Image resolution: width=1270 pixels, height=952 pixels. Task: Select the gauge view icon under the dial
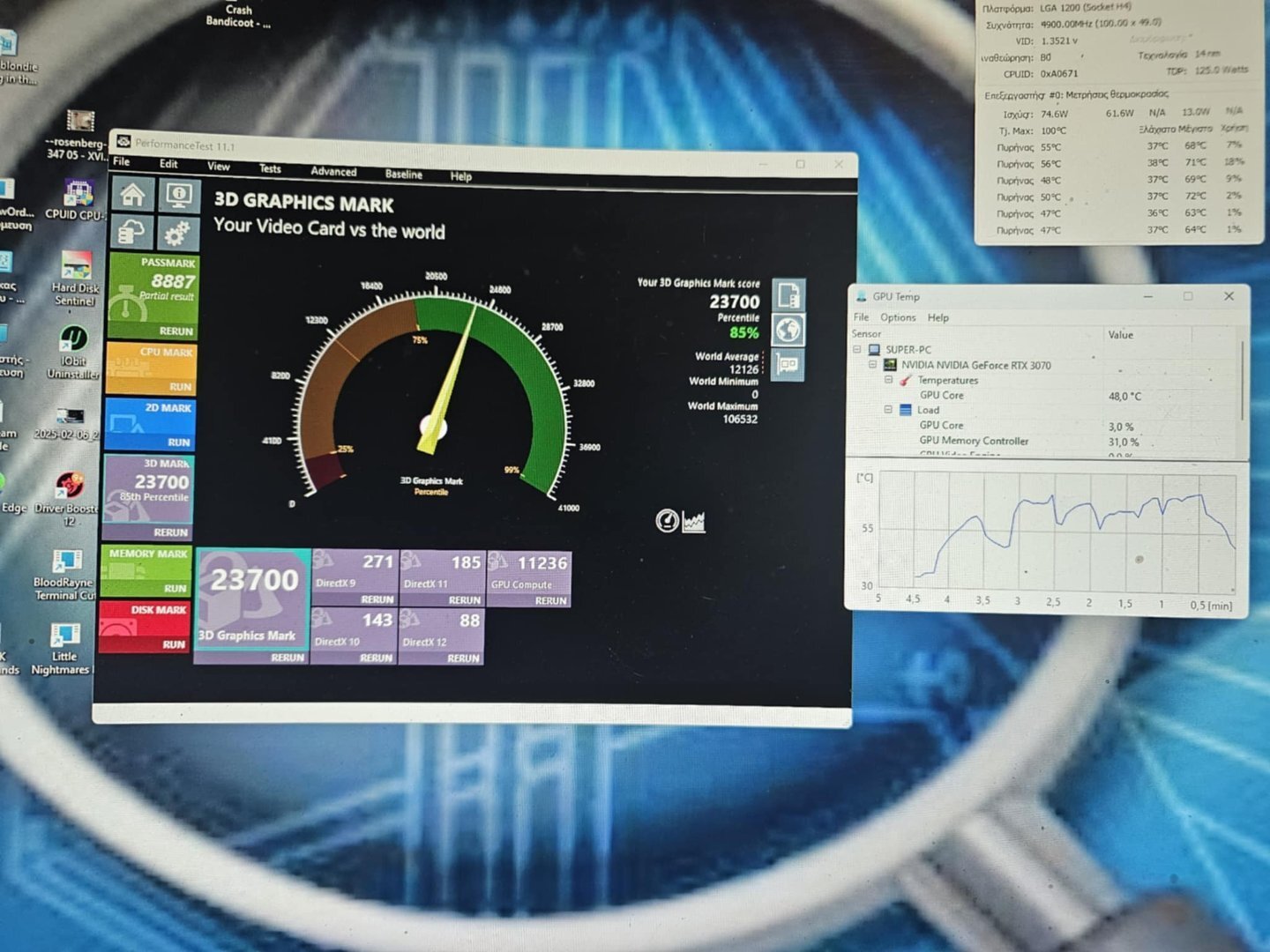coord(668,521)
